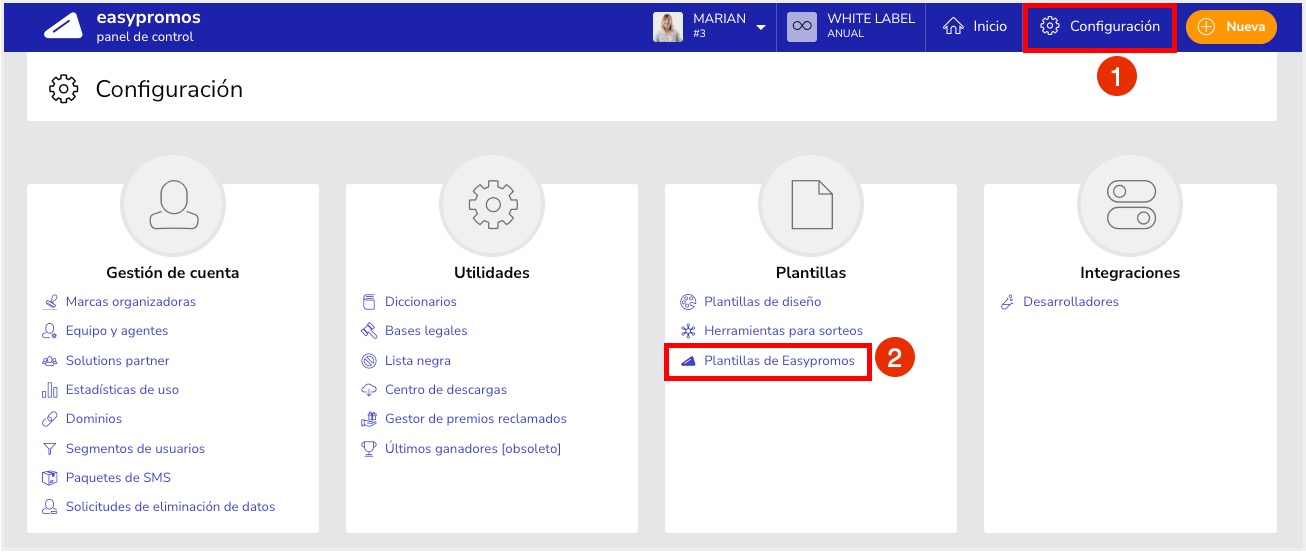This screenshot has width=1306, height=552.
Task: Click the Equipo y agentes person icon
Action: 50,331
